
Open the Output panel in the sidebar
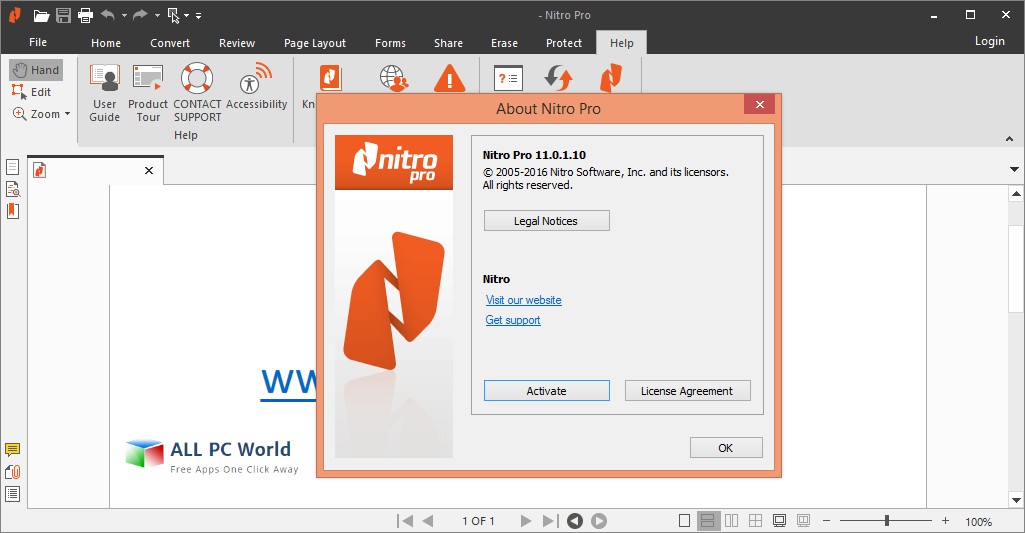(x=12, y=494)
